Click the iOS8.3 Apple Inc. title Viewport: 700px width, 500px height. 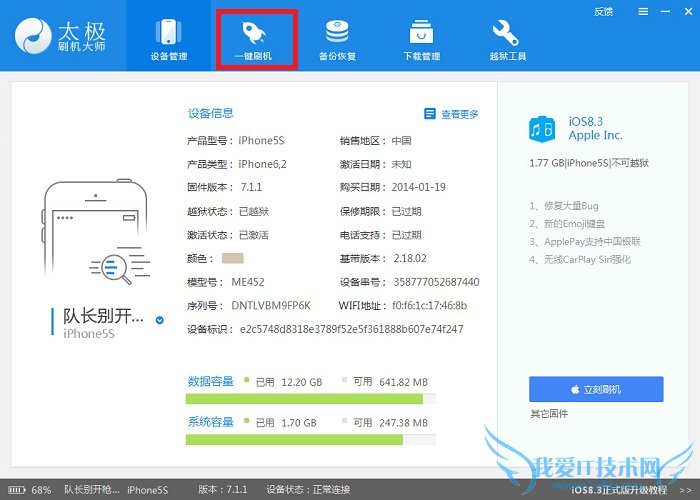(595, 129)
